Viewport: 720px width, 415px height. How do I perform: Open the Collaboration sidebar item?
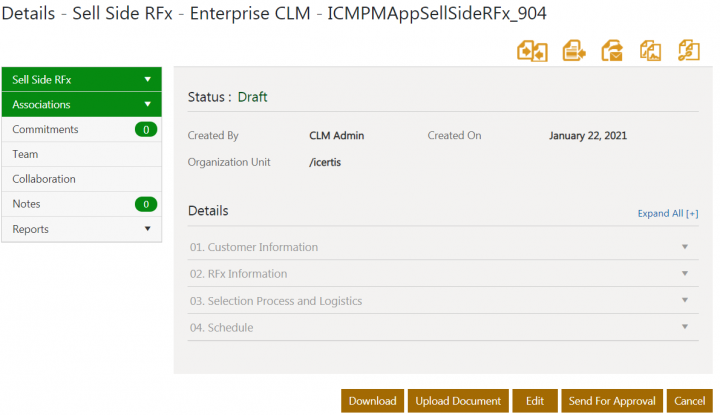point(44,179)
